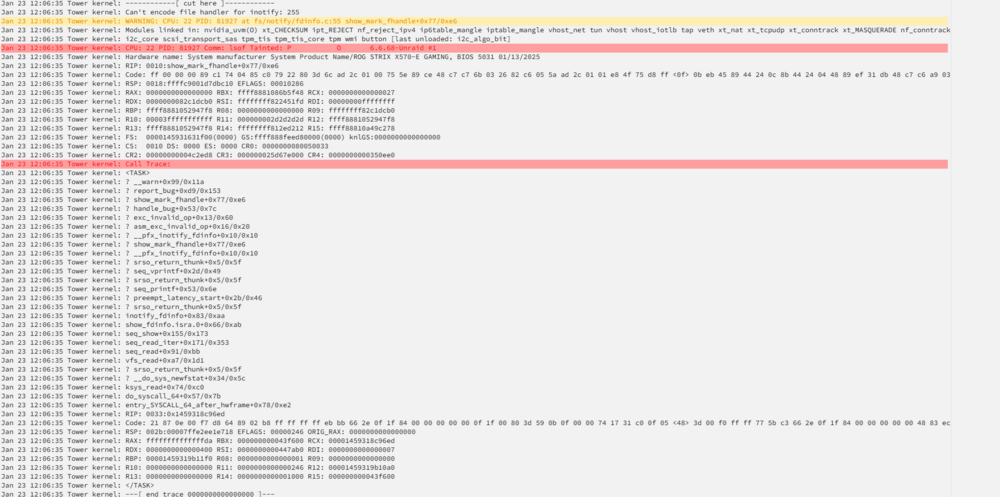1000x497 pixels.
Task: Select line "RAX: ffffffffffffffda RBX: 000000000043f600"
Action: 198,441
